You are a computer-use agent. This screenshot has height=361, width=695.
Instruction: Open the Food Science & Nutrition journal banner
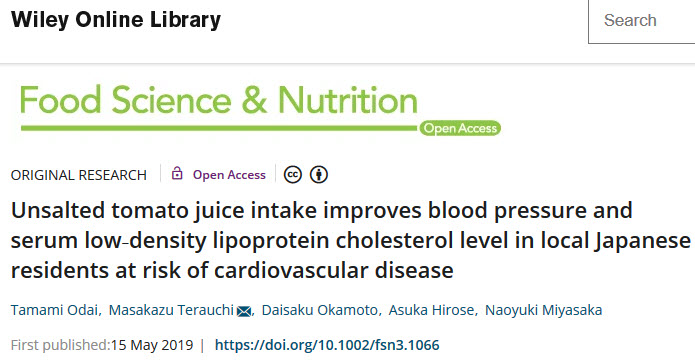[x=260, y=109]
